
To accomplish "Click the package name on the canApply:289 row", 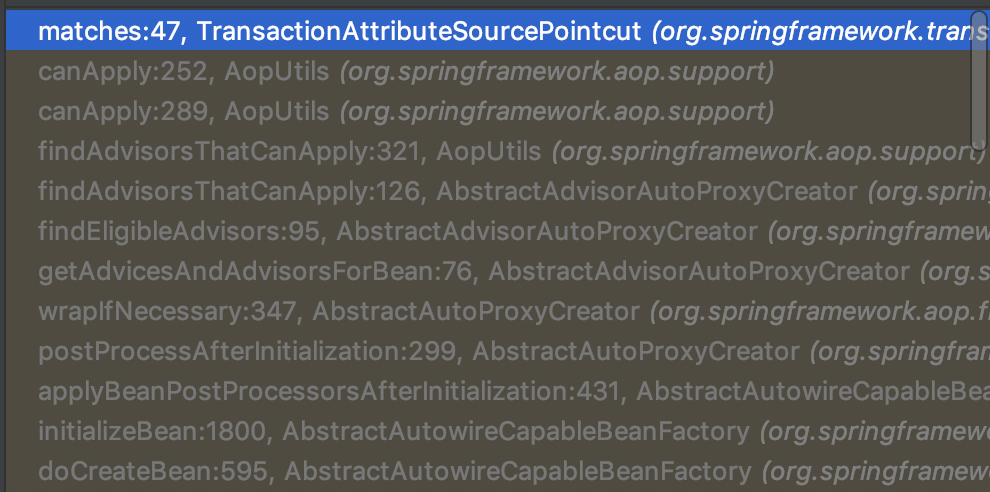I will [x=556, y=111].
